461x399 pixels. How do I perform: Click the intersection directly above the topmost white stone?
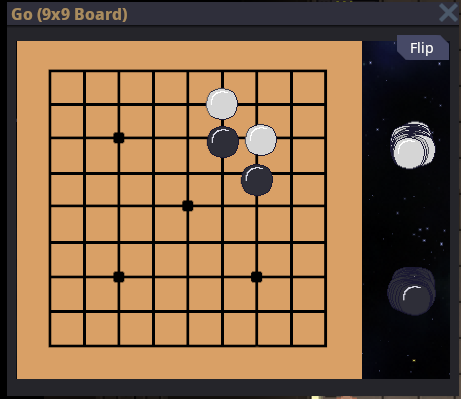pyautogui.click(x=223, y=71)
